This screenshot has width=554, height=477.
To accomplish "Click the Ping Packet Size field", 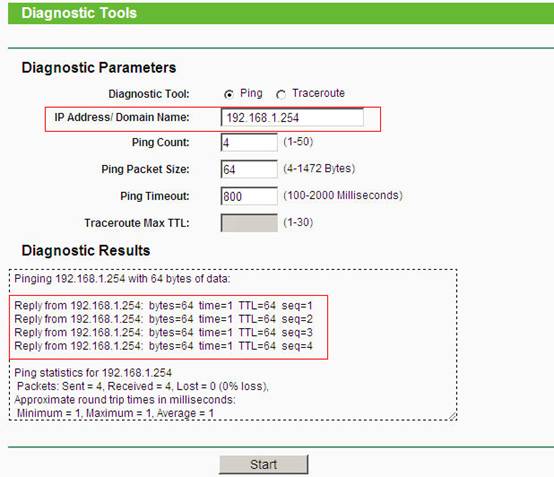I will click(x=249, y=169).
